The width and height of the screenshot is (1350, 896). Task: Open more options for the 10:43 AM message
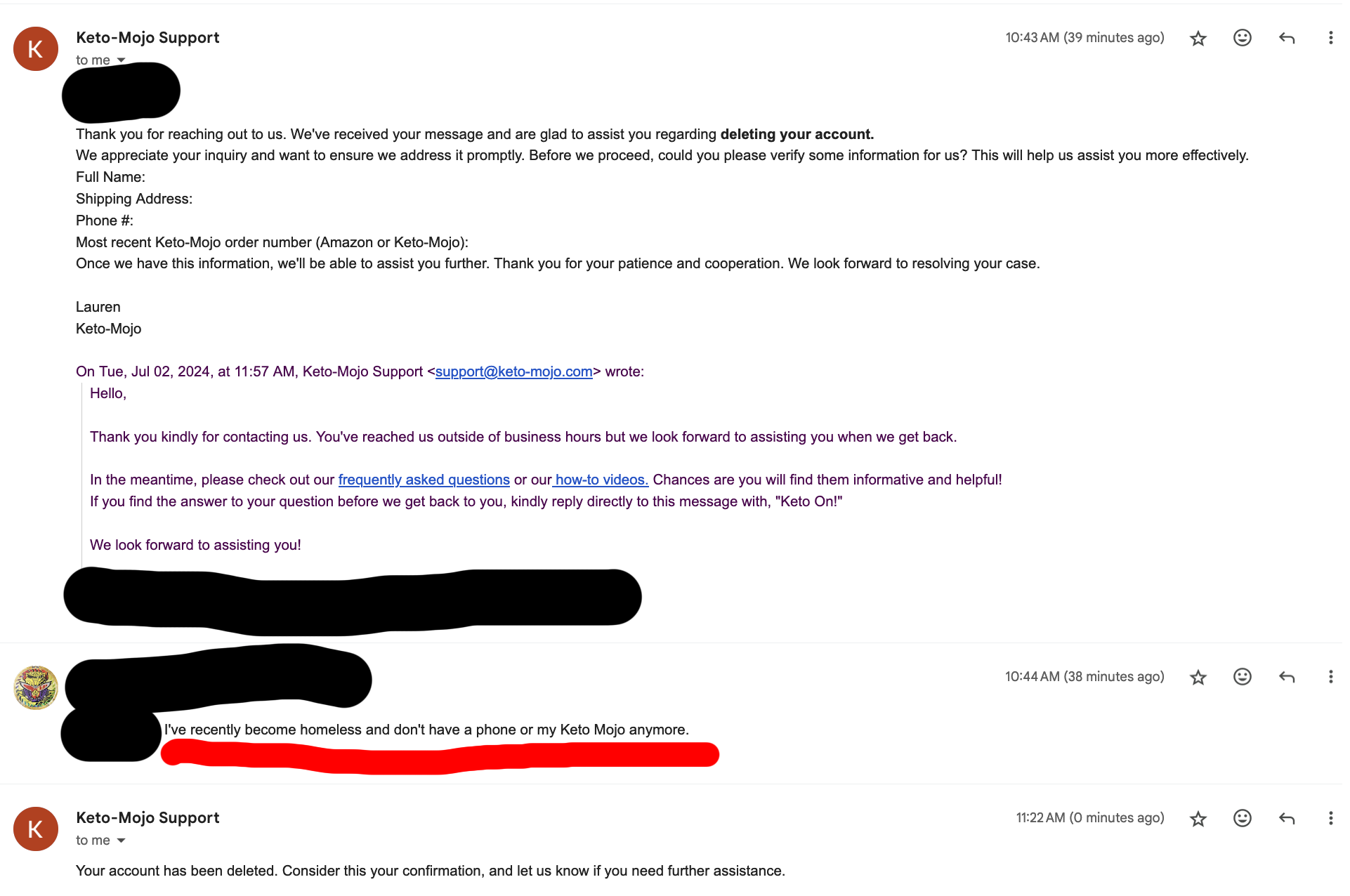click(x=1330, y=38)
